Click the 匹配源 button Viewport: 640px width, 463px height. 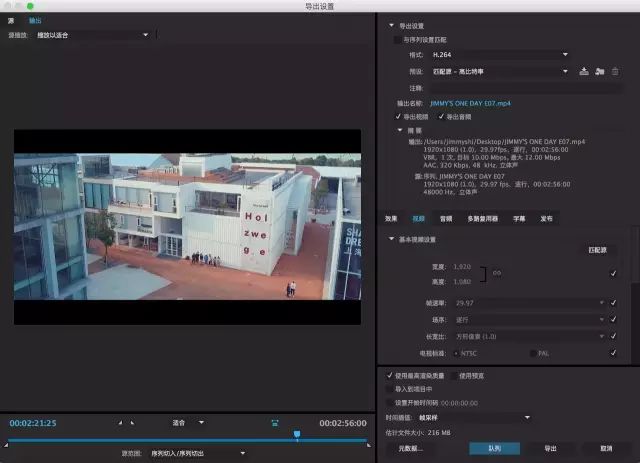[597, 250]
